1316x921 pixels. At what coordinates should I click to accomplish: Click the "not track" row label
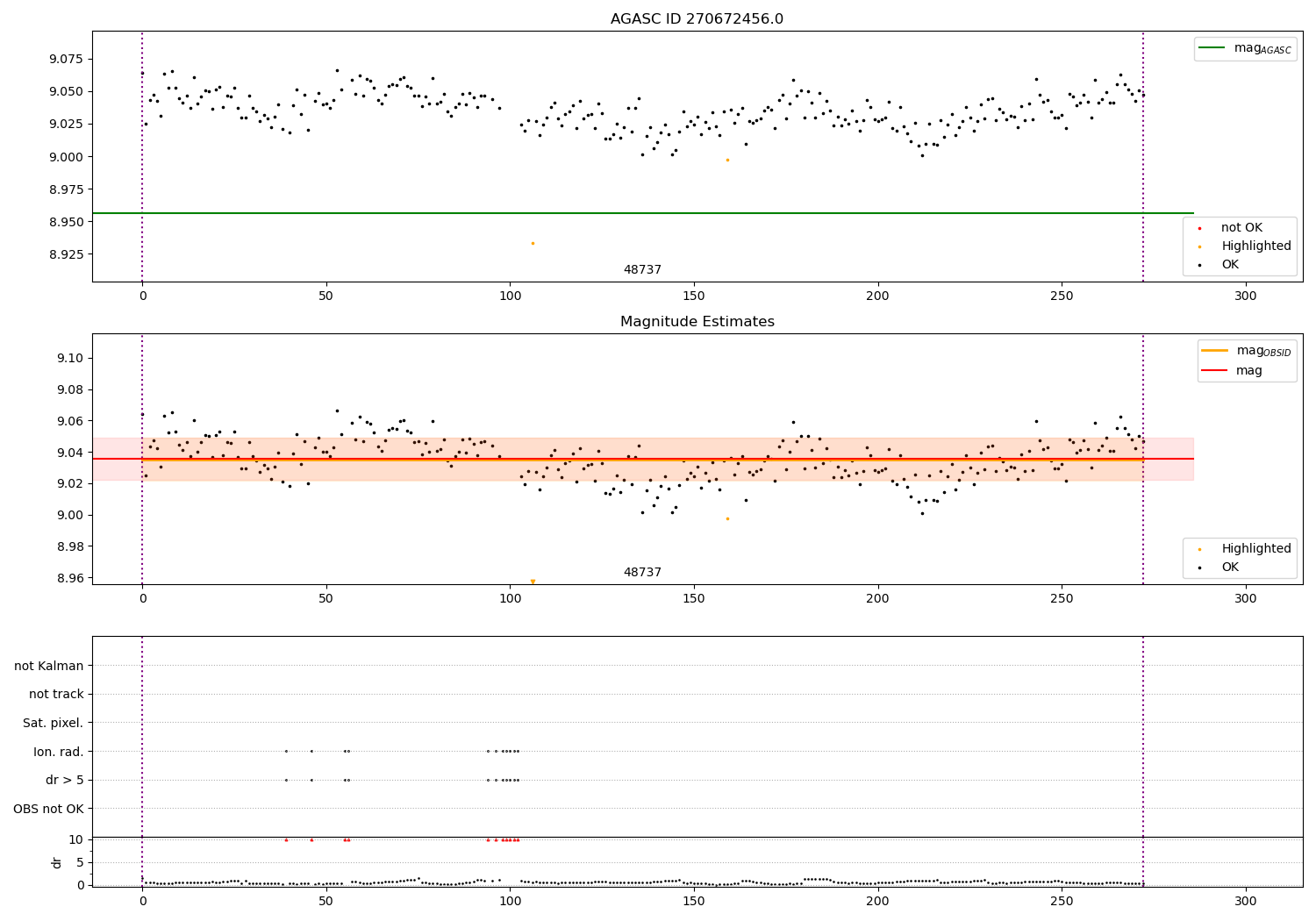(x=56, y=695)
